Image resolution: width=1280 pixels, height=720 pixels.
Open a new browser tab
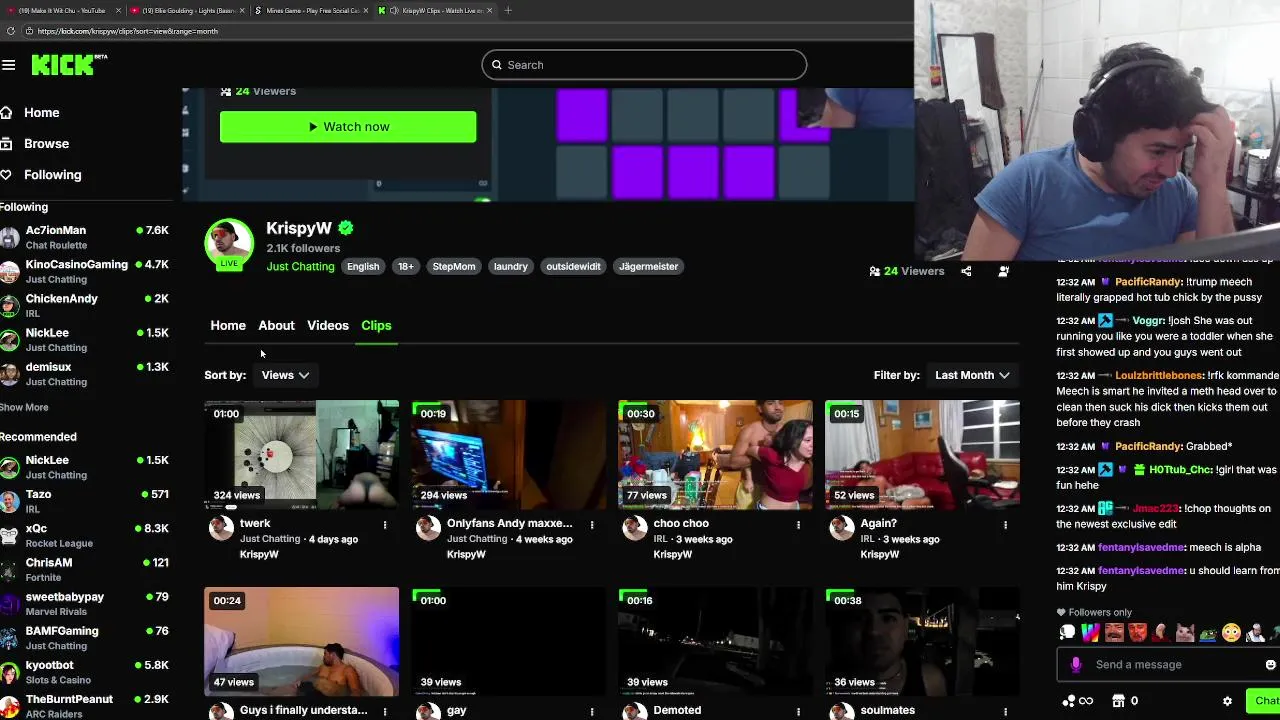click(508, 10)
